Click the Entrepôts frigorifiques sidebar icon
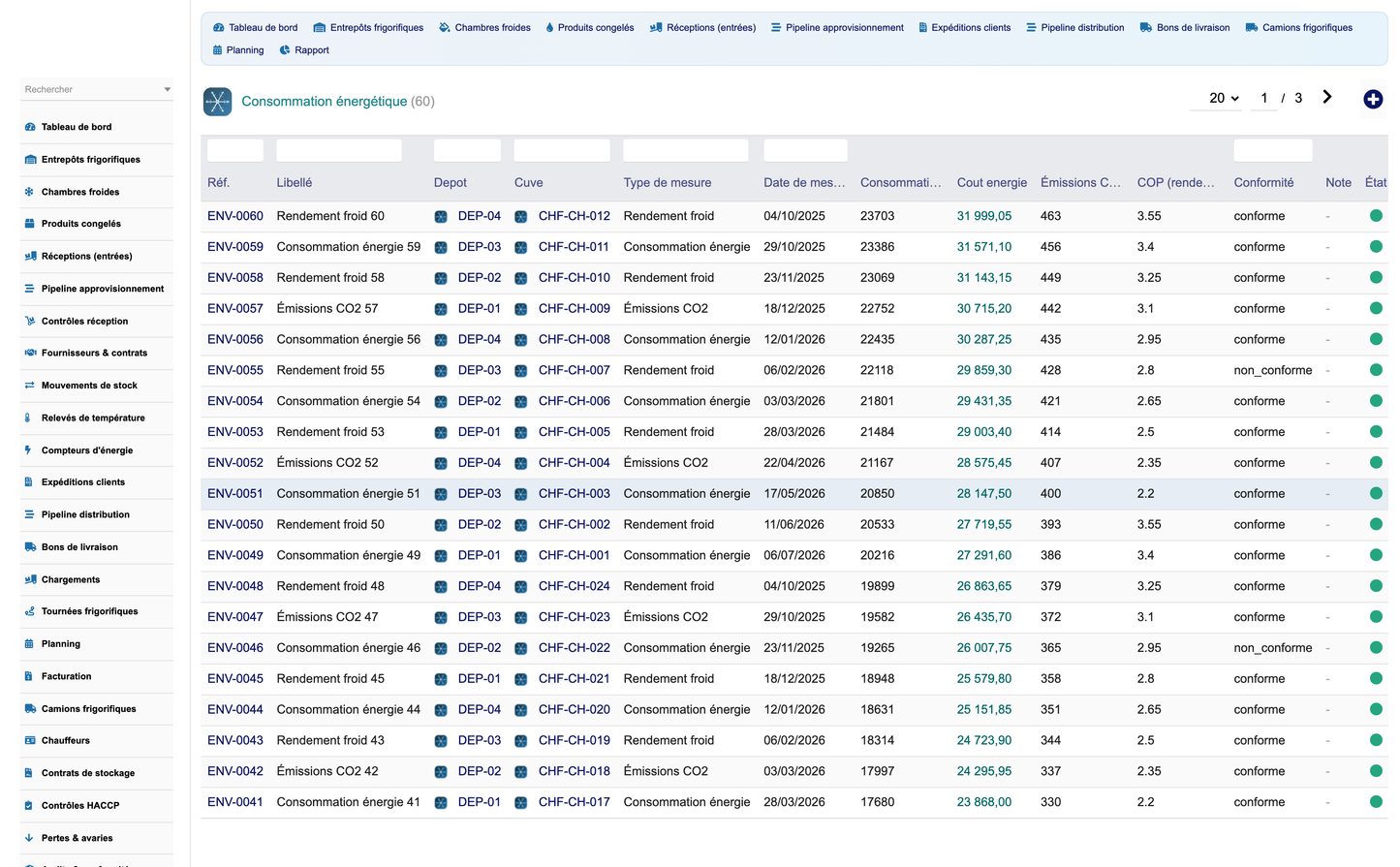Viewport: 1400px width, 867px height. [30, 160]
